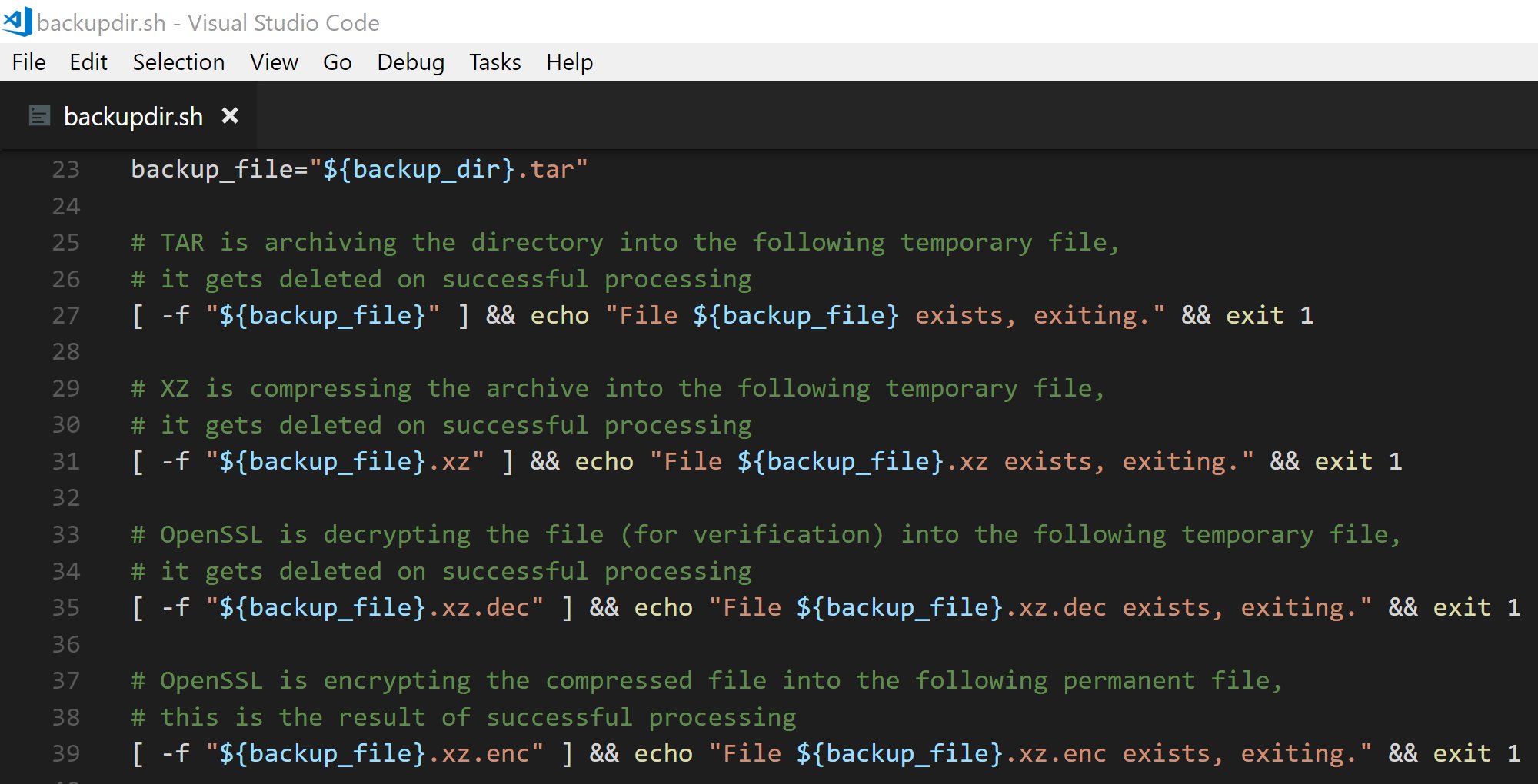
Task: Click comment '# OpenSSL is decrypting'
Action: coord(766,534)
